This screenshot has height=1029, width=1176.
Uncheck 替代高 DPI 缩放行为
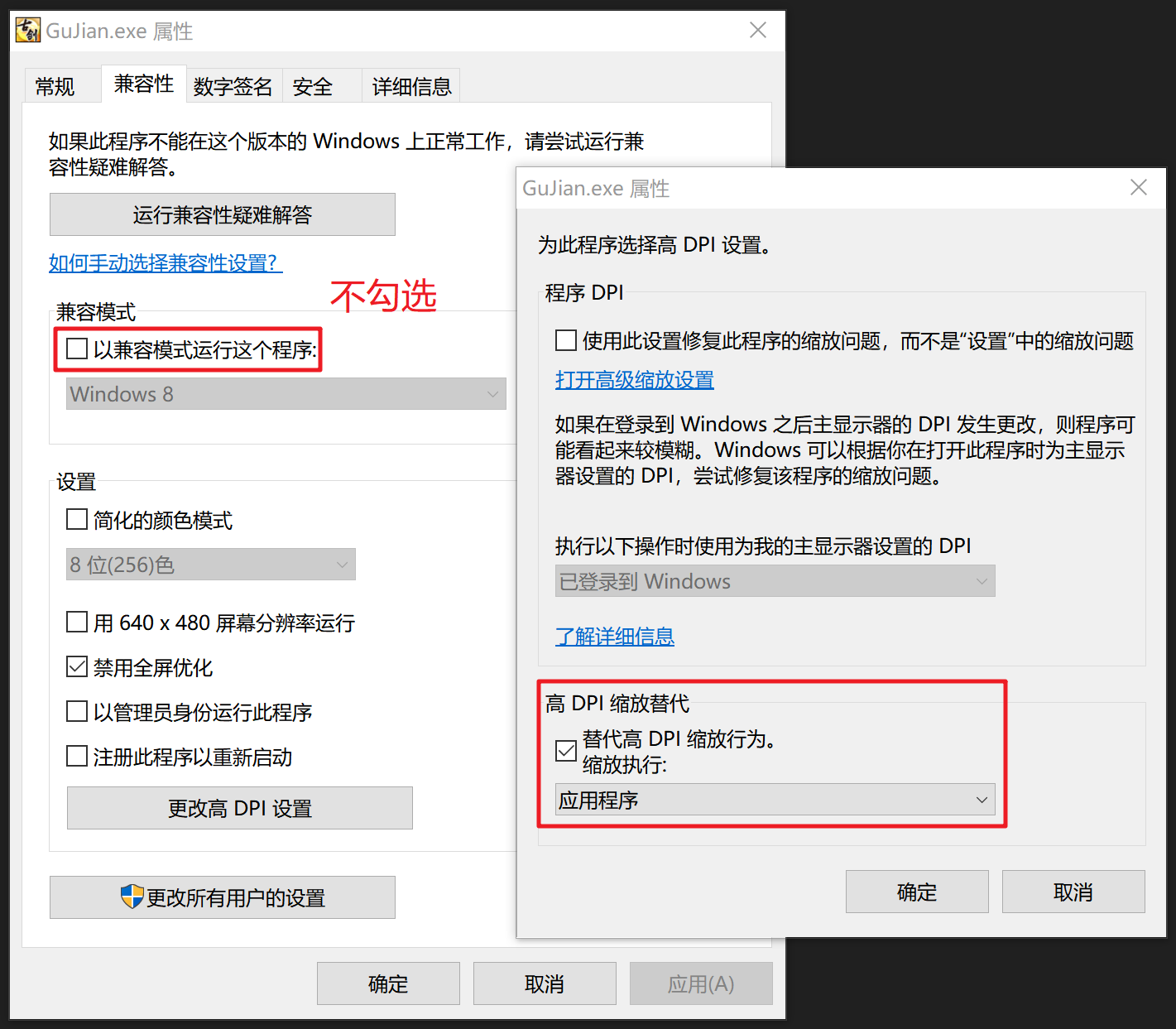[x=565, y=751]
